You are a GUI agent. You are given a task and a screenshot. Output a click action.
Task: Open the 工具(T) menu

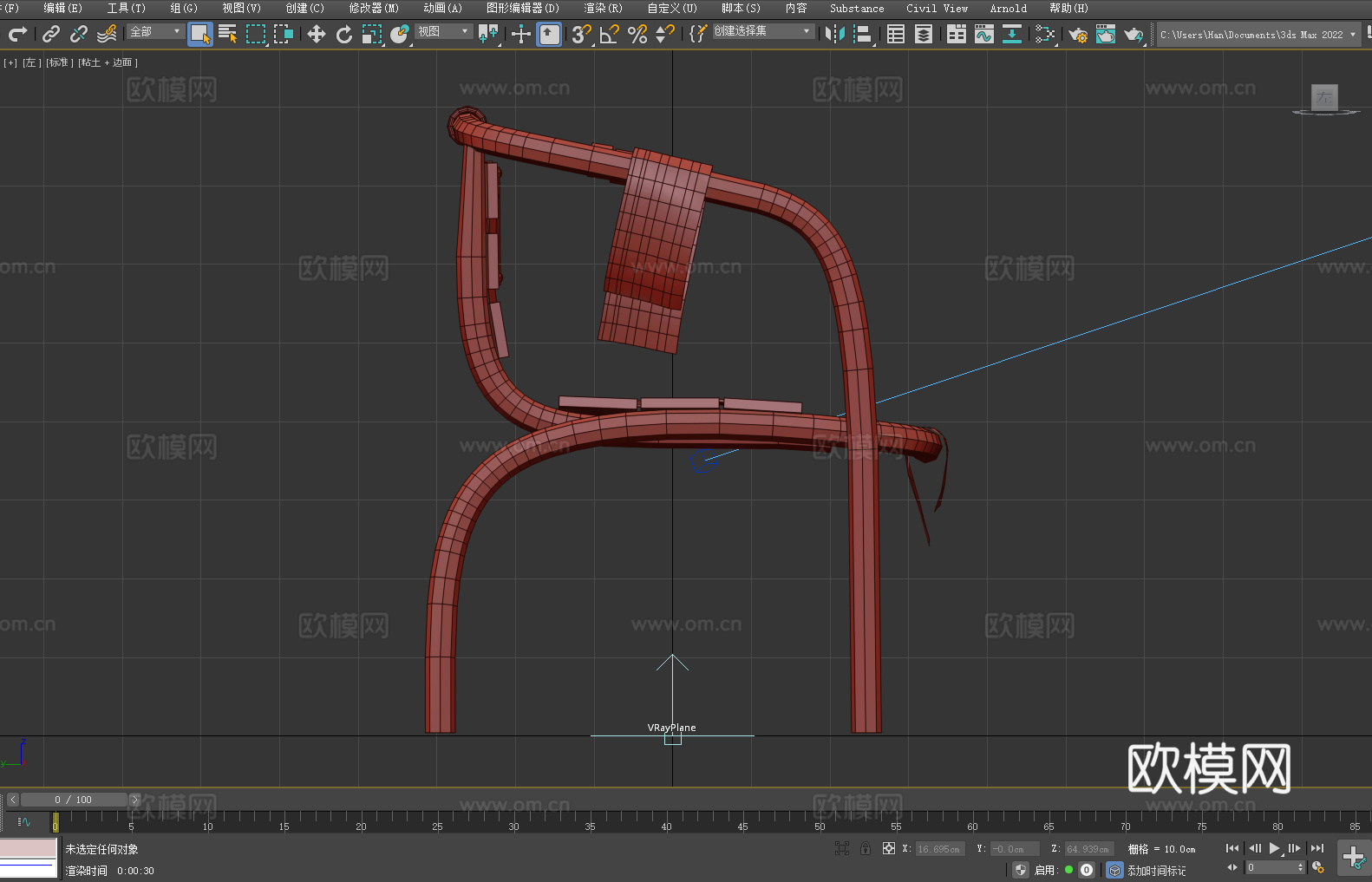[127, 8]
